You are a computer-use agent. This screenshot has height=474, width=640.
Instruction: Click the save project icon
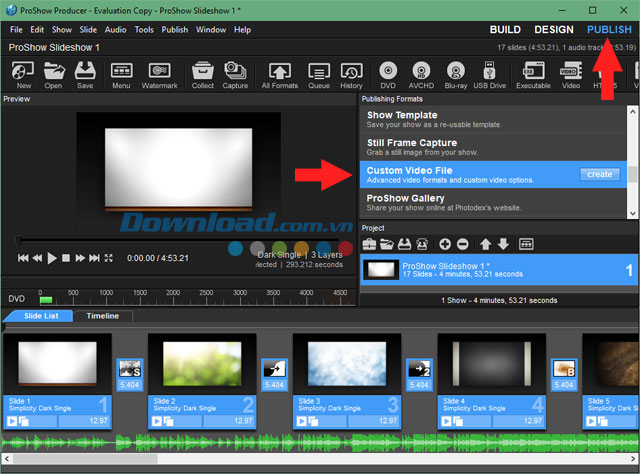pos(404,244)
